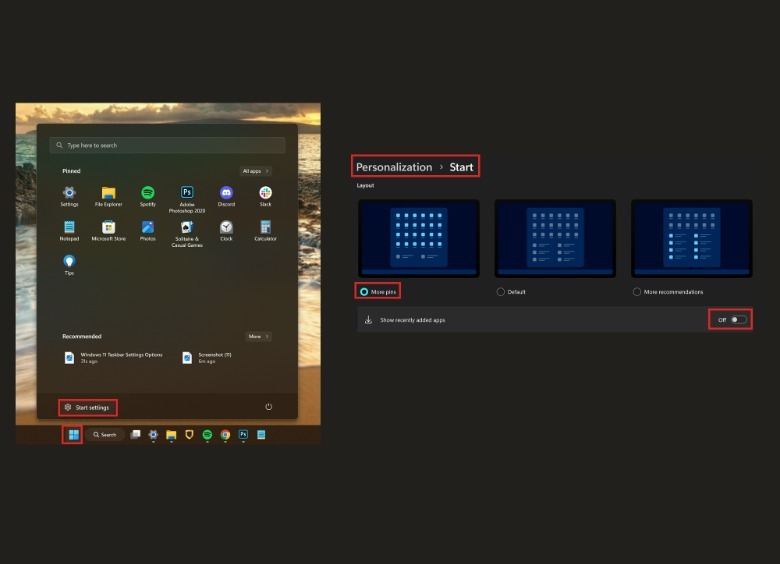The width and height of the screenshot is (780, 564).
Task: Open Windows 11 Taskbar Settings Options file
Action: coord(105,357)
